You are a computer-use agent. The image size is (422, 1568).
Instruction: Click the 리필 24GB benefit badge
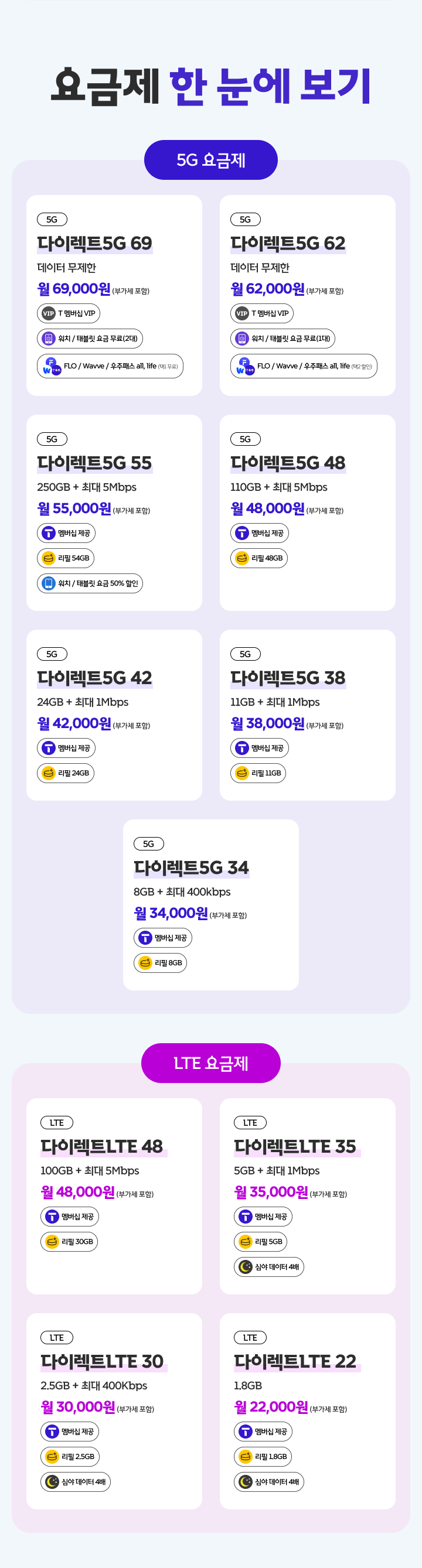coord(66,773)
